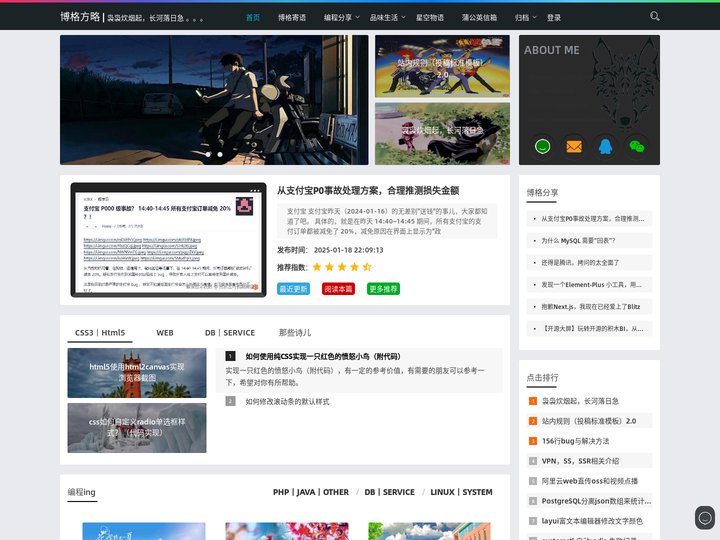Open the 袅袅炊烟起，长河落日急 banner image
Viewport: 720px width, 540px height.
(442, 134)
